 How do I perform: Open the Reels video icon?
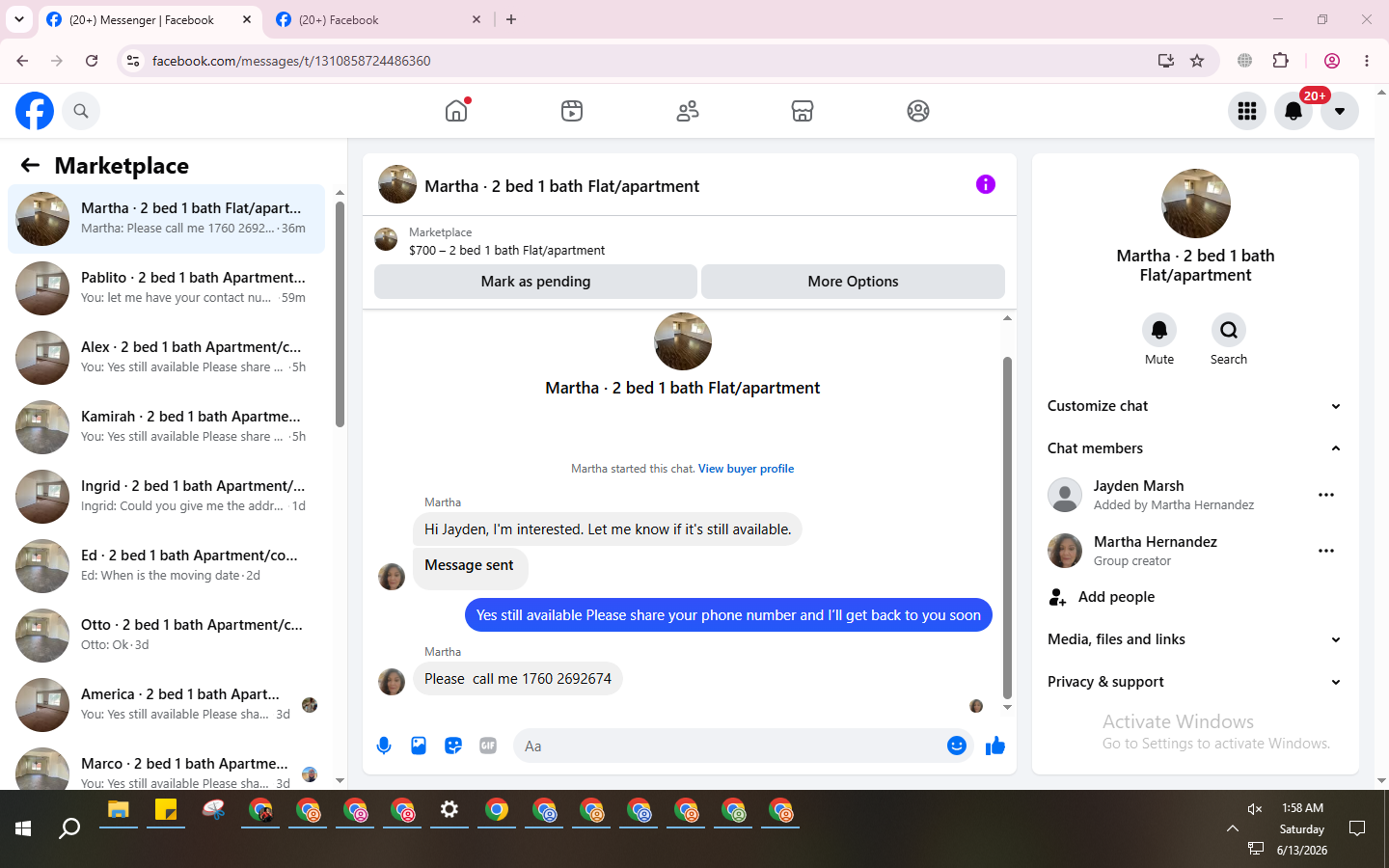[572, 111]
